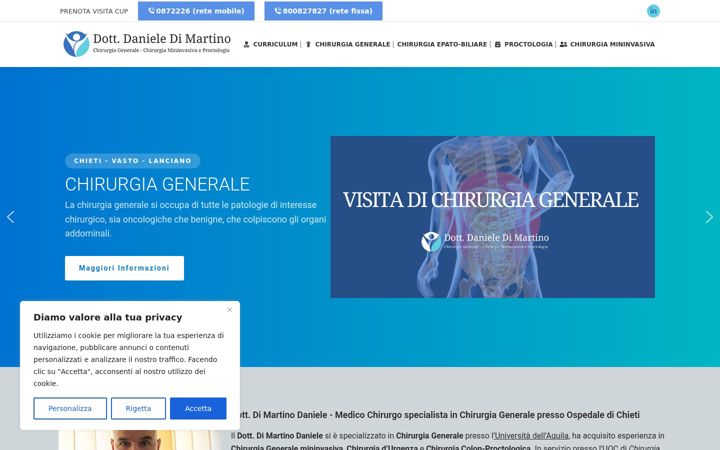
Task: Accept cookies with Accetta button
Action: (198, 408)
